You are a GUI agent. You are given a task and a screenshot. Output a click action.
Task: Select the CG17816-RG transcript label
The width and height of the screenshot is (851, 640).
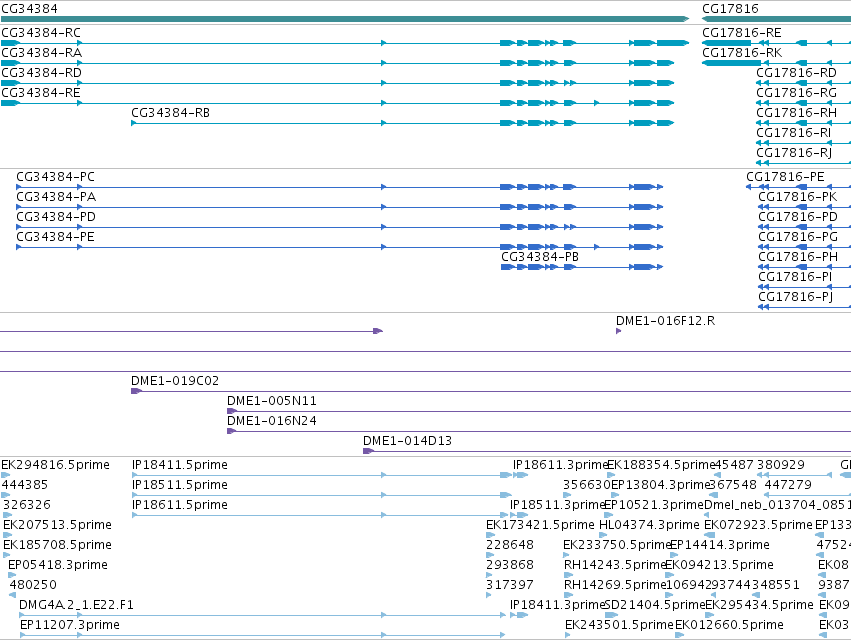pyautogui.click(x=796, y=93)
